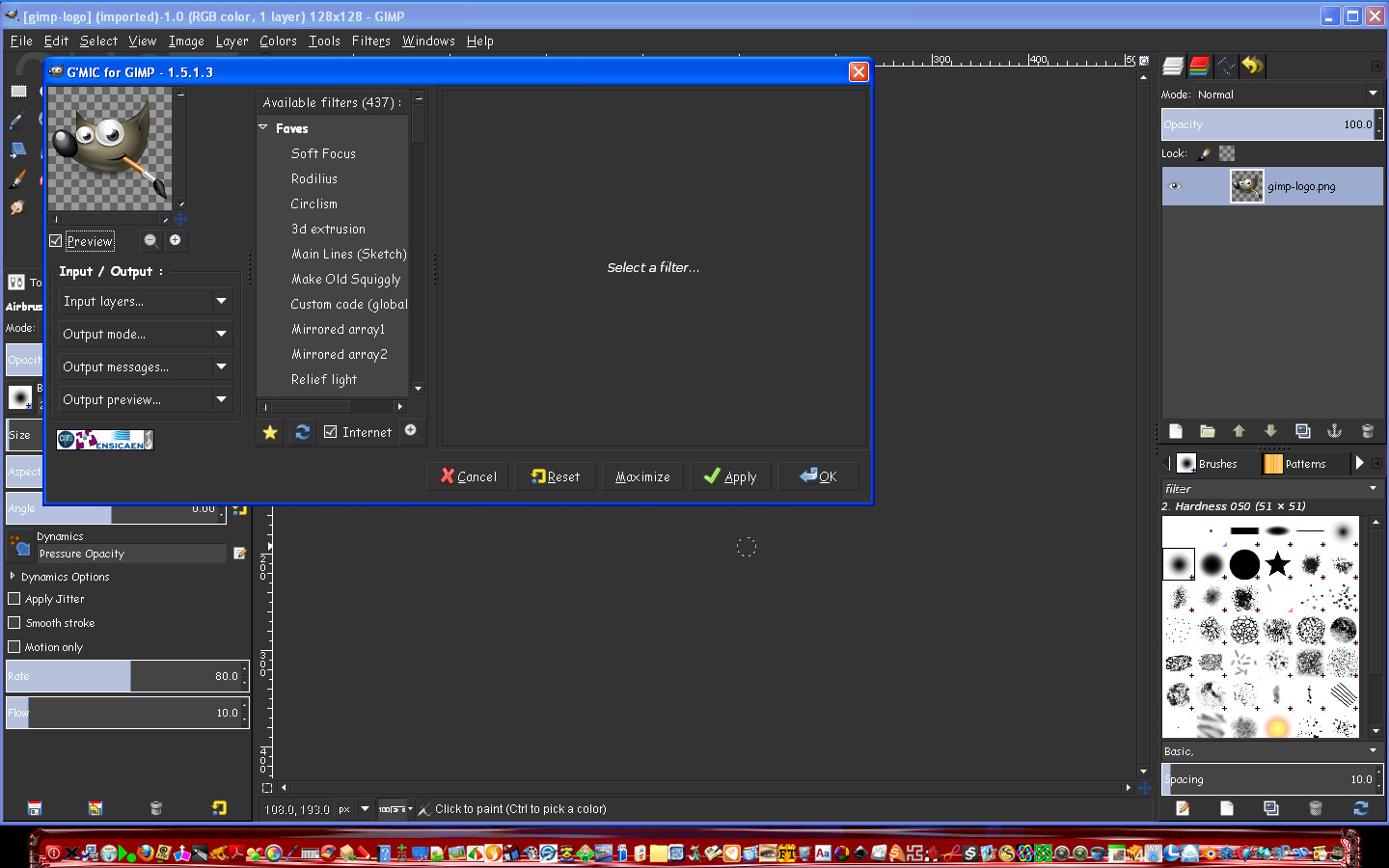Viewport: 1389px width, 868px height.
Task: Anchor the floating layer
Action: tap(1334, 431)
